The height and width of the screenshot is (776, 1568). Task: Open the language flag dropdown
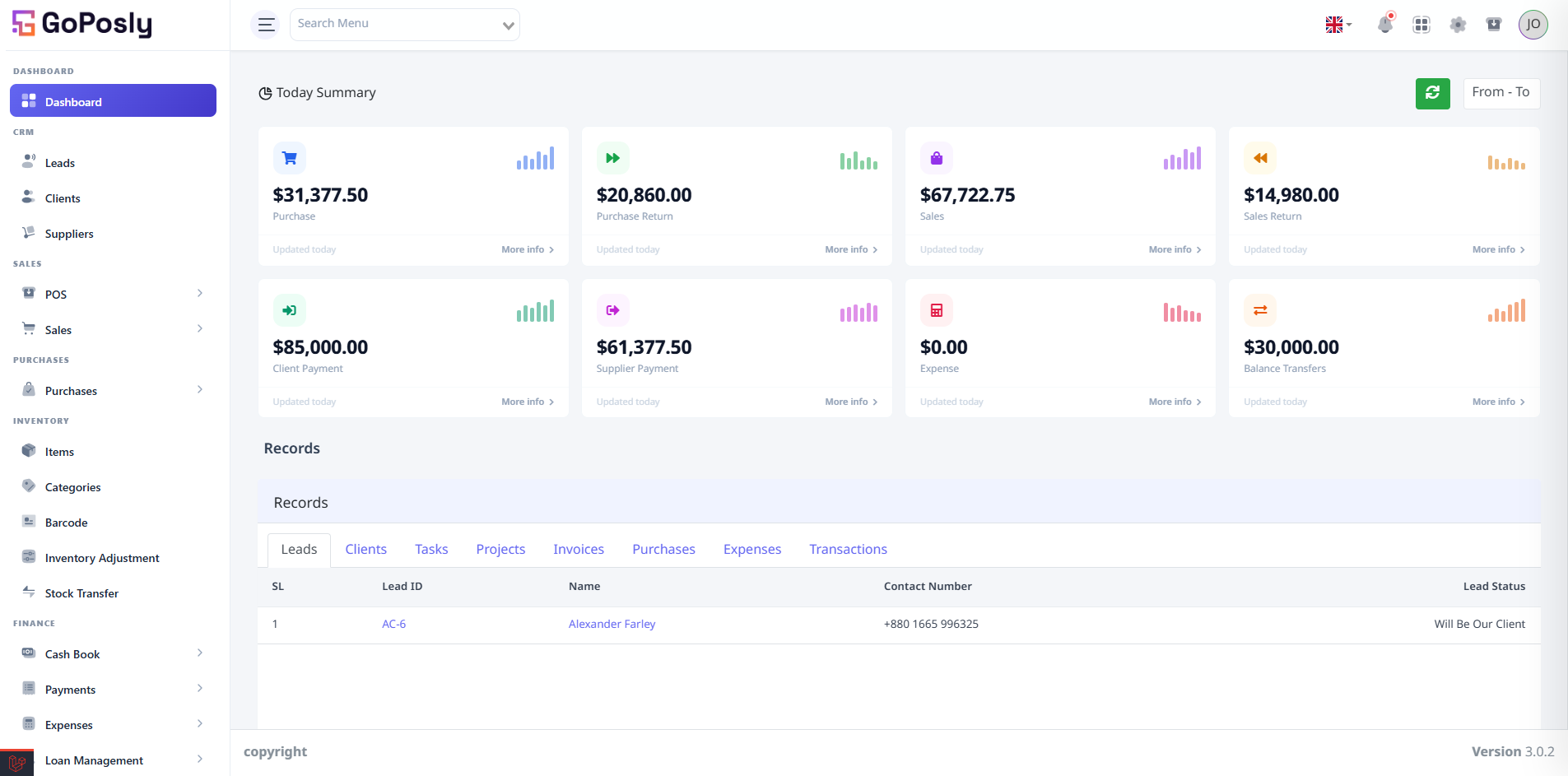1339,25
